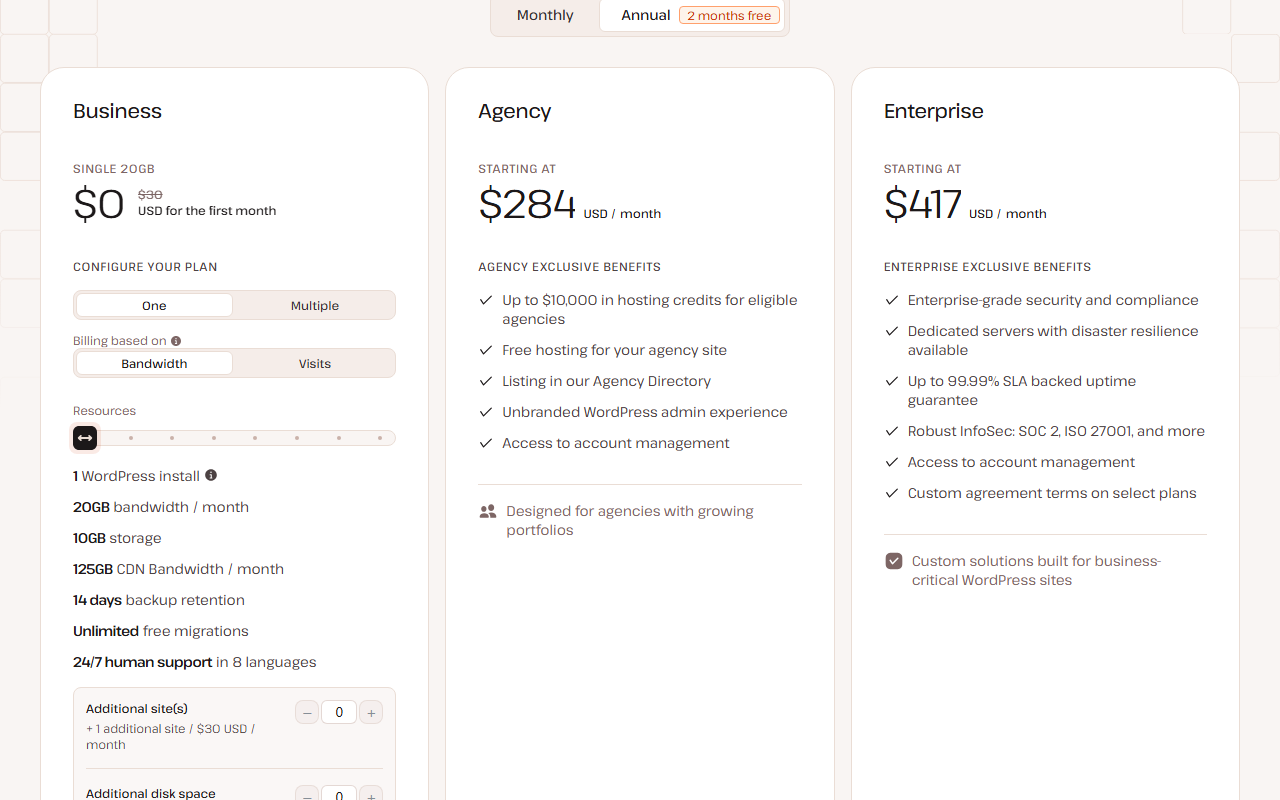Image resolution: width=1280 pixels, height=800 pixels.
Task: Decrease Additional site(s) with the minus button
Action: pos(307,712)
